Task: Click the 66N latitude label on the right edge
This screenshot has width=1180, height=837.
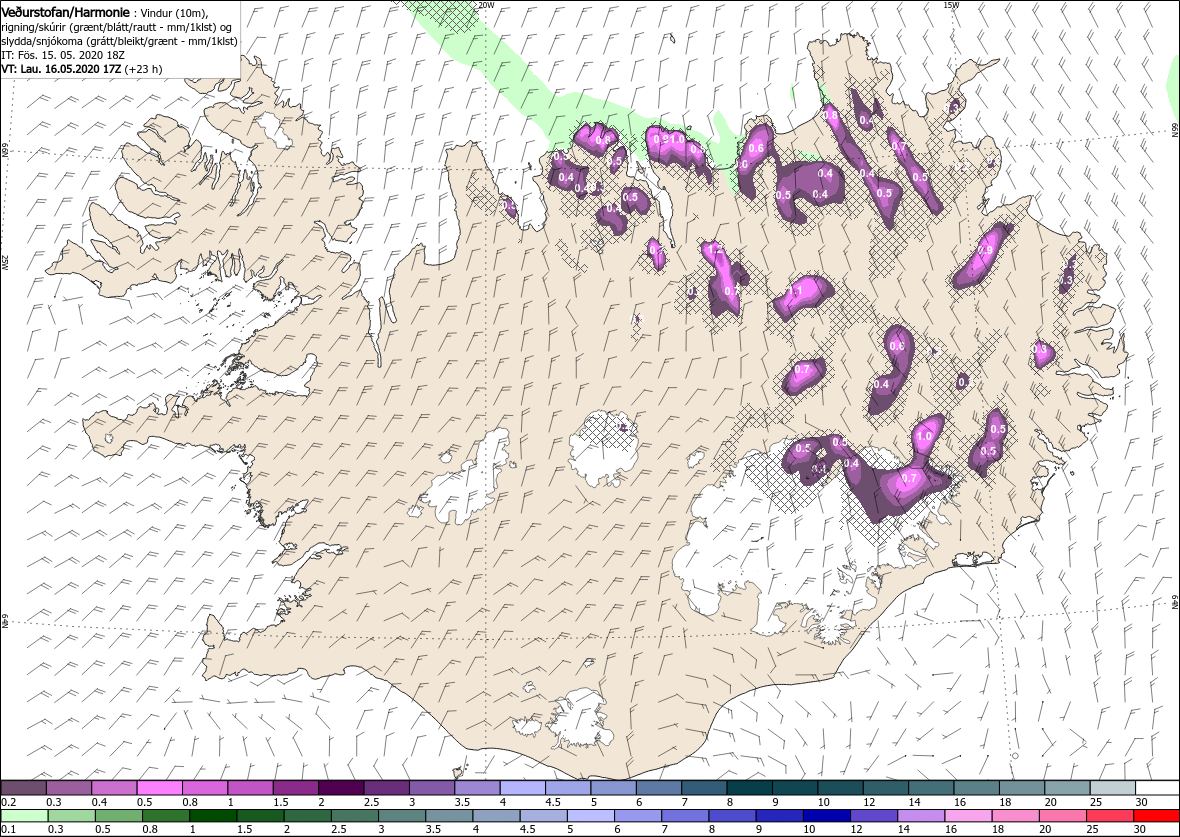Action: [1175, 129]
